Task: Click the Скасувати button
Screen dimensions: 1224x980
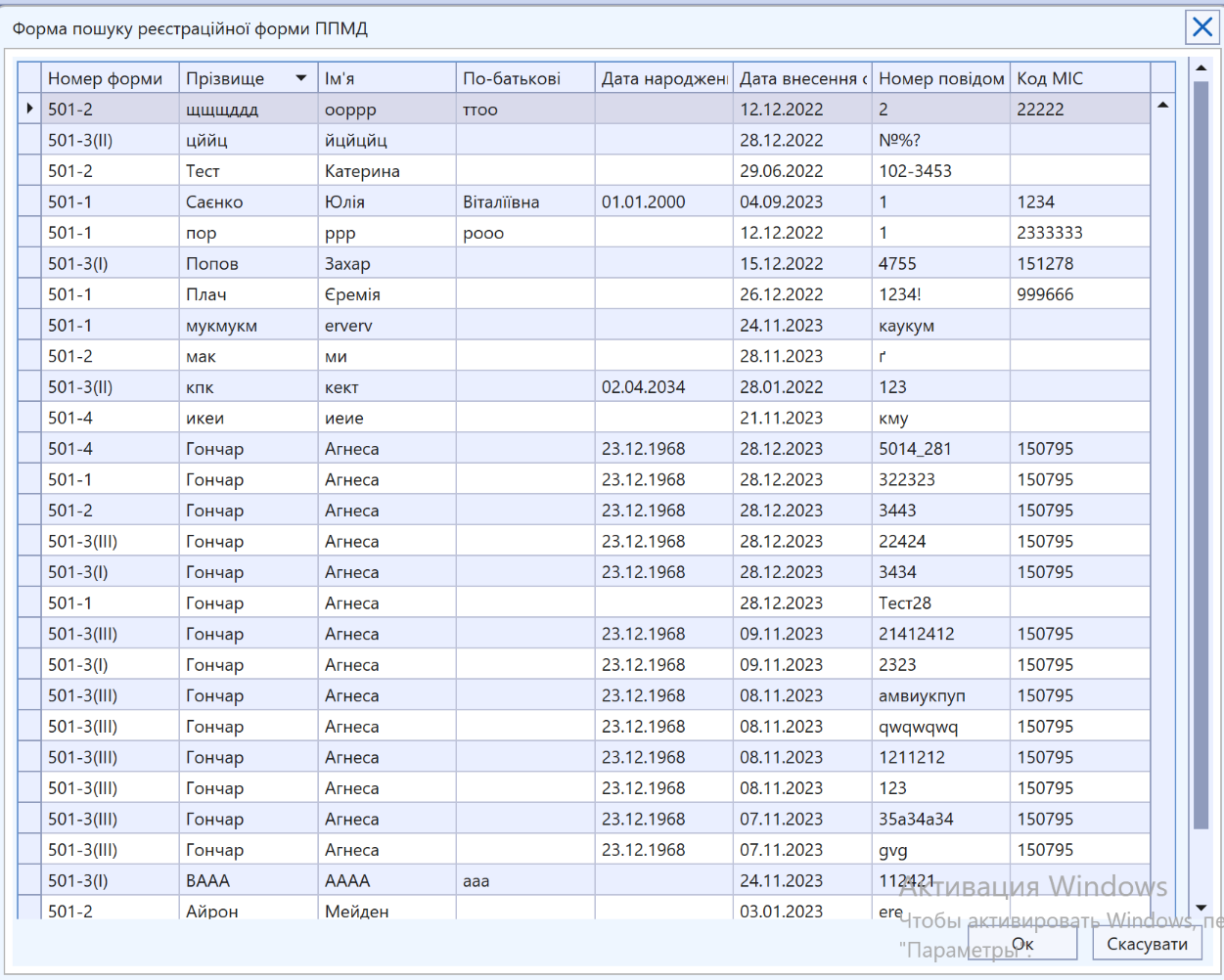Action: 1147,944
